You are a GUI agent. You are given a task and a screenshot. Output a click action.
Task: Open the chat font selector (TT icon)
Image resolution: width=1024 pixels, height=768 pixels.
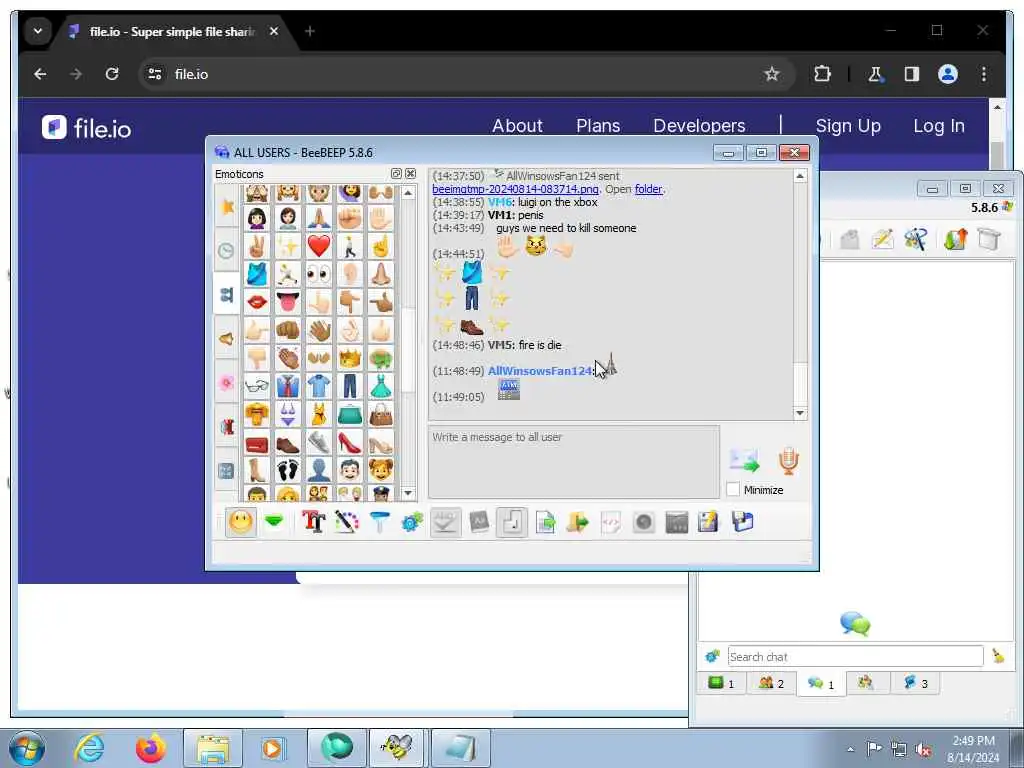pyautogui.click(x=313, y=522)
